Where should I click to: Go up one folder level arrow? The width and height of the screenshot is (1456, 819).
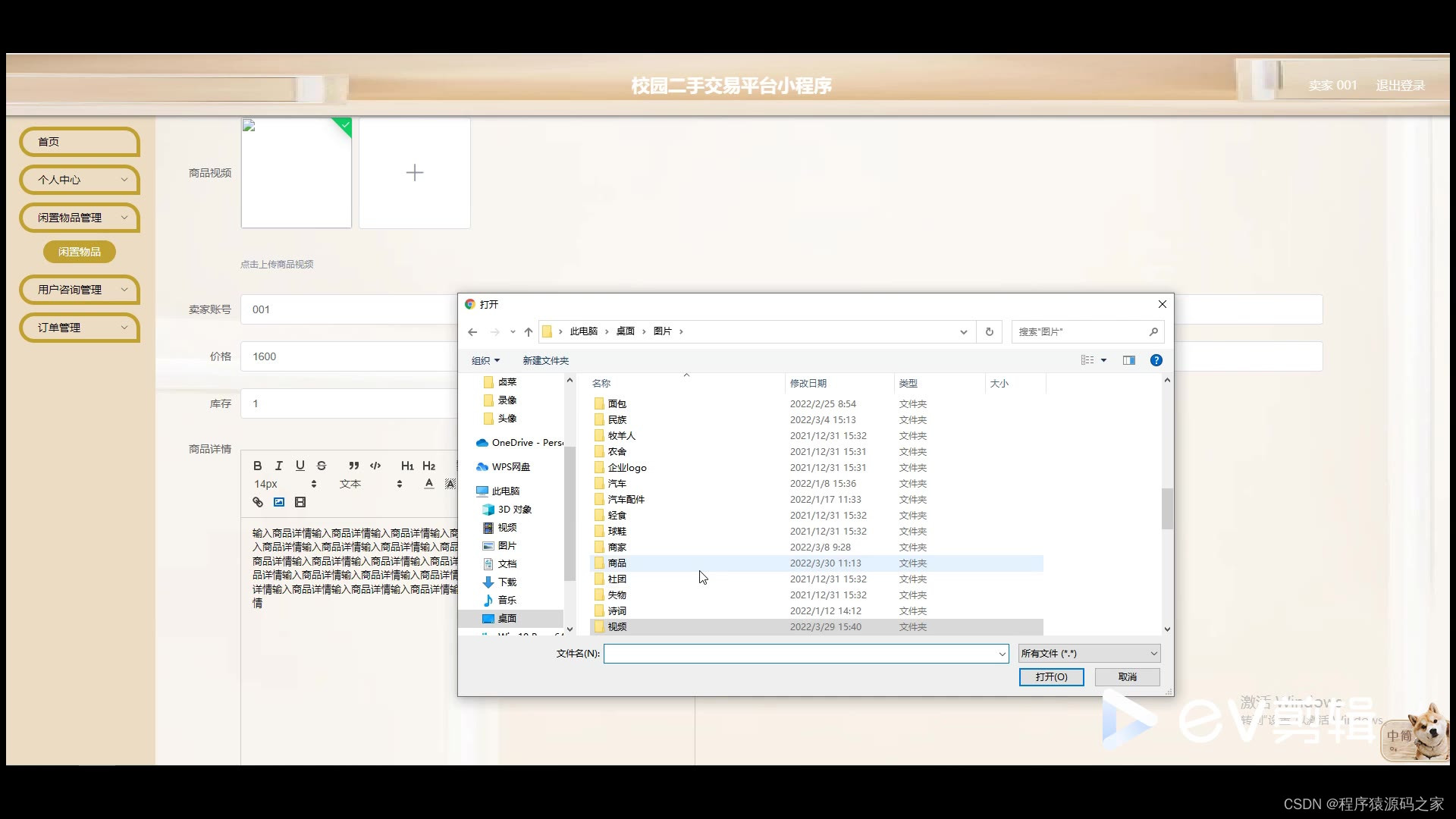pyautogui.click(x=529, y=331)
